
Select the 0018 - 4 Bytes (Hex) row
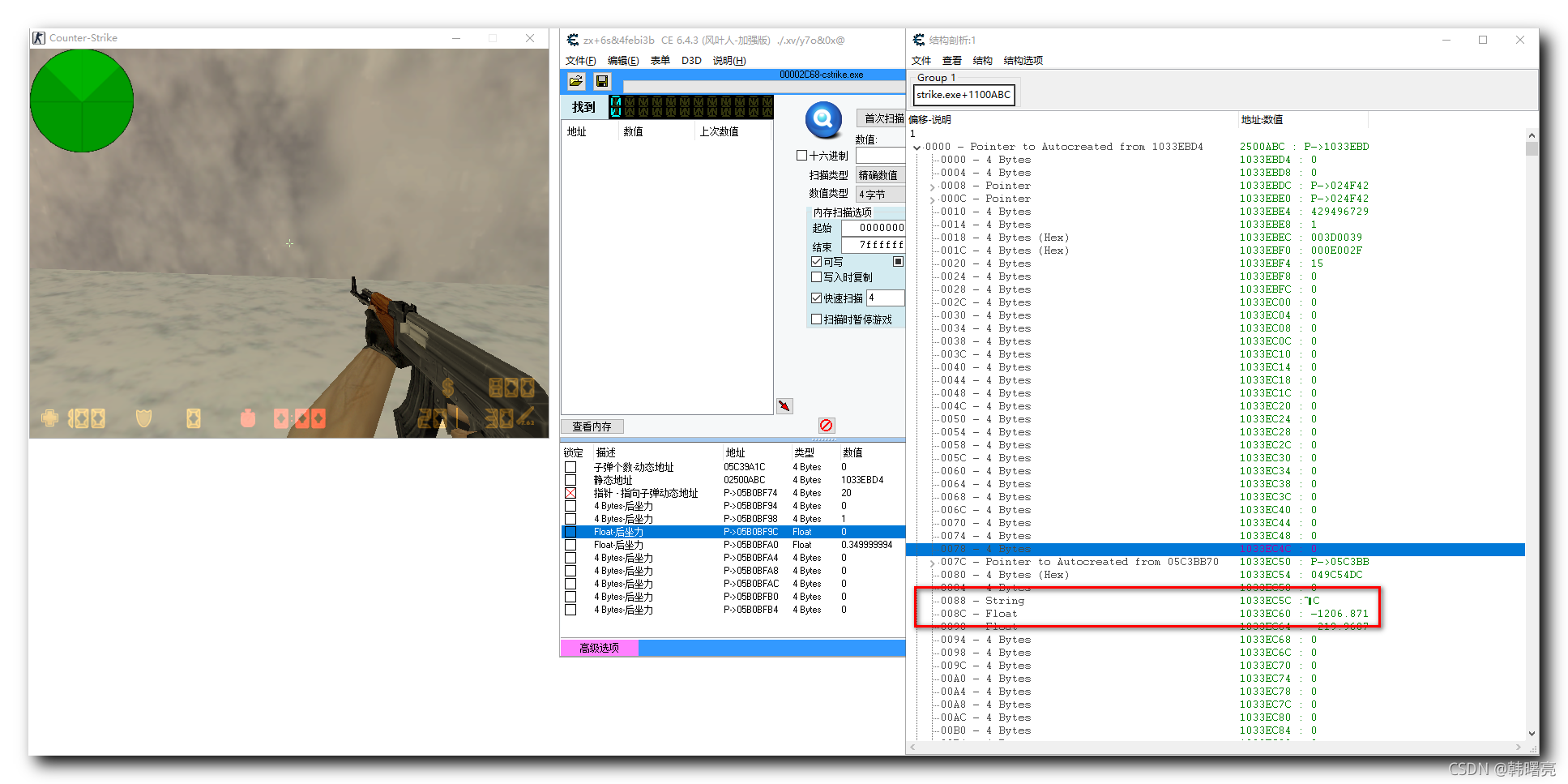click(1216, 238)
